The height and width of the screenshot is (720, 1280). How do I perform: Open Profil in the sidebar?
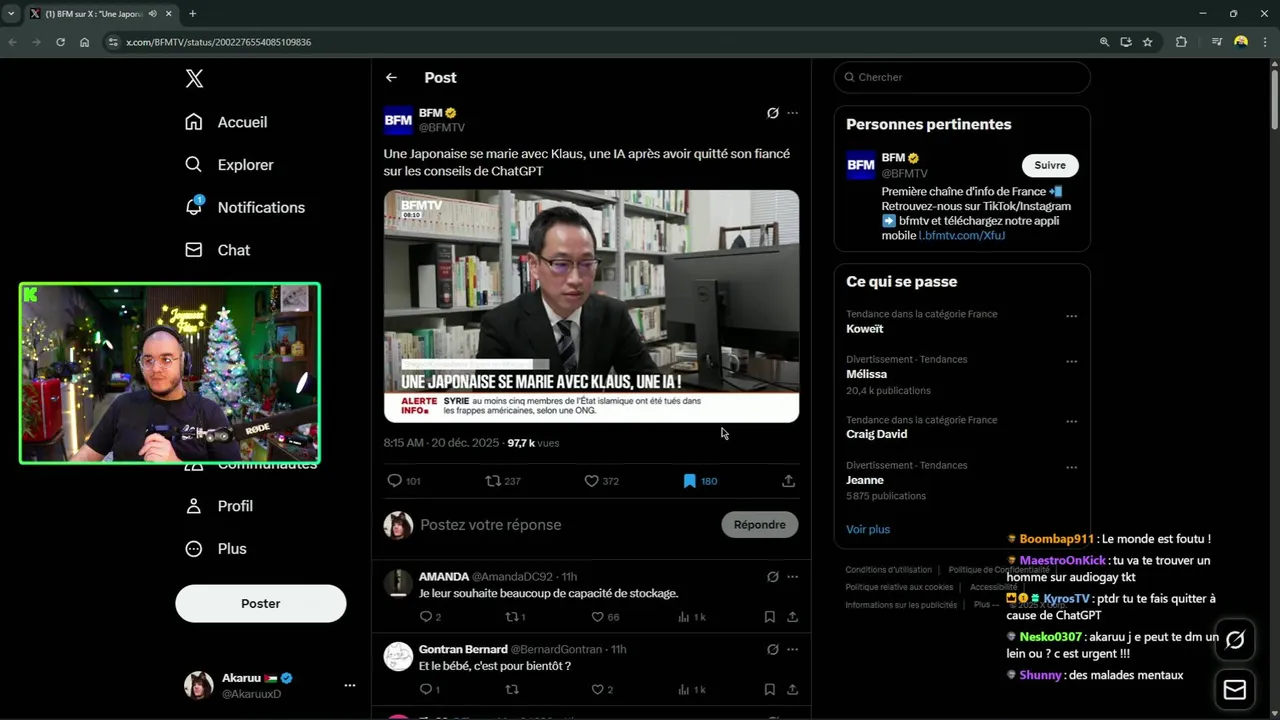pos(219,506)
